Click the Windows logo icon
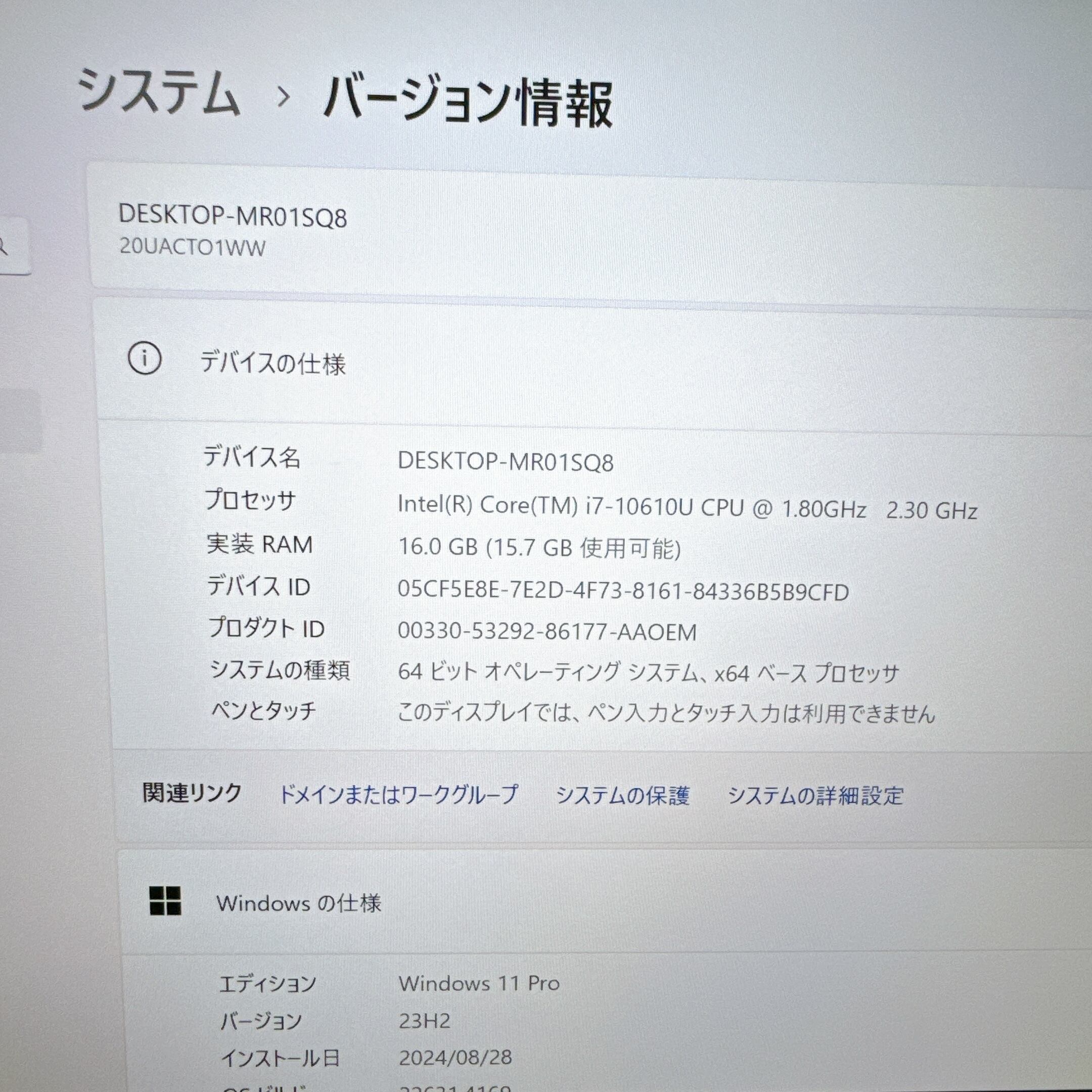This screenshot has width=1092, height=1092. point(165,900)
